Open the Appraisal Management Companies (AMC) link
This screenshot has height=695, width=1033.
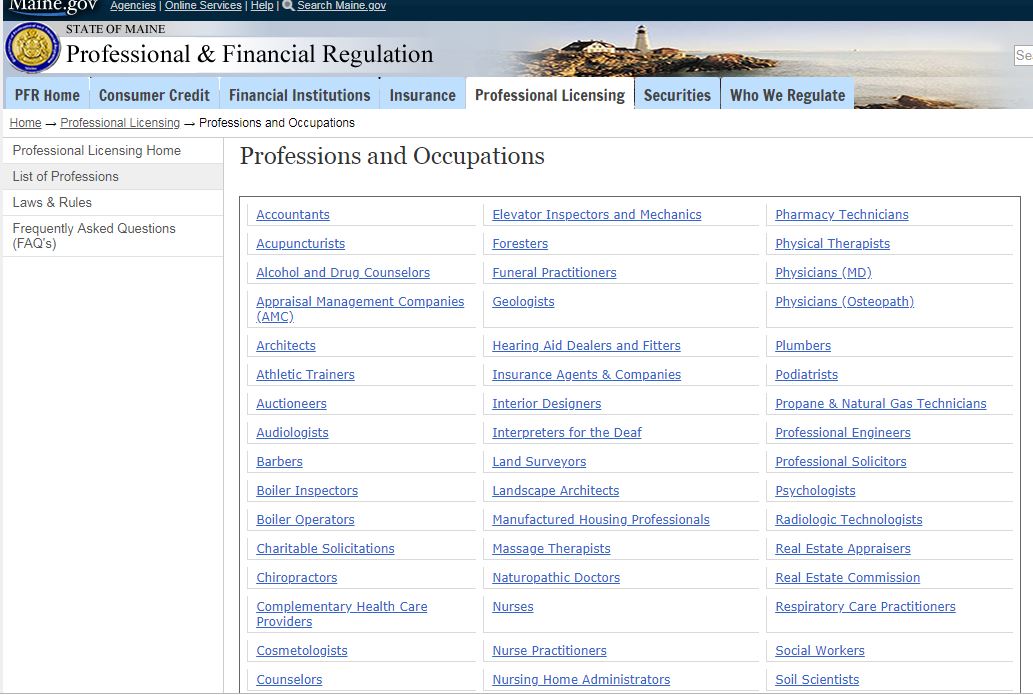pyautogui.click(x=359, y=309)
